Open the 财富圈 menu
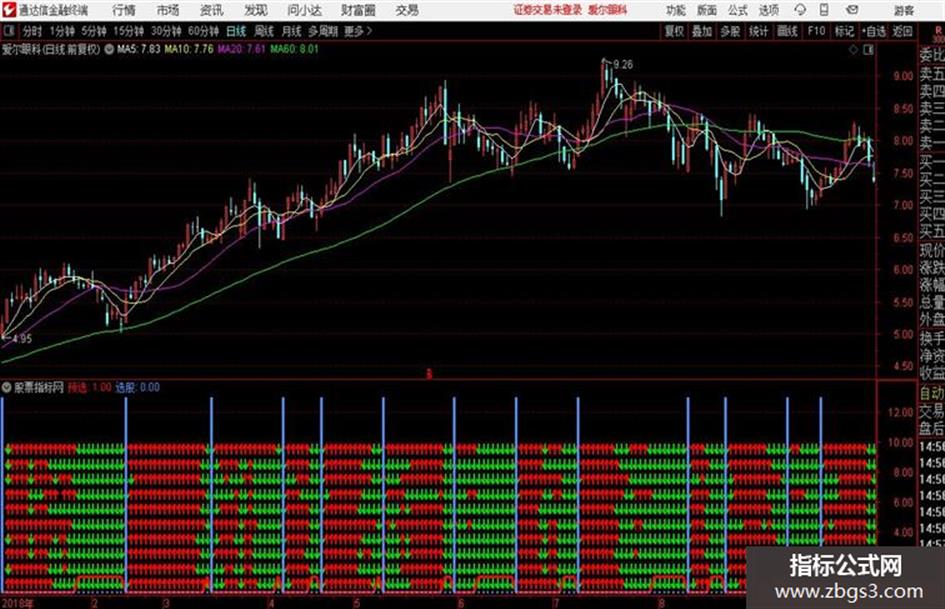Image resolution: width=945 pixels, height=609 pixels. tap(358, 10)
